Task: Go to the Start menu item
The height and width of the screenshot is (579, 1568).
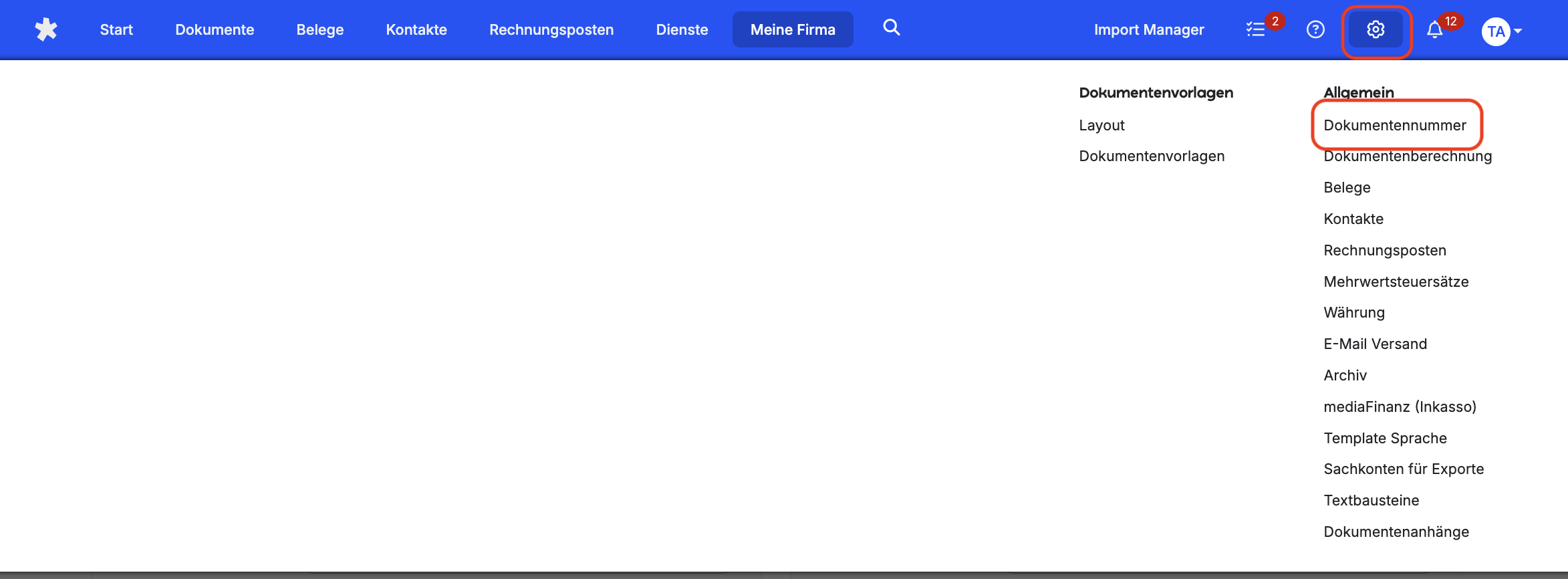Action: [x=116, y=29]
